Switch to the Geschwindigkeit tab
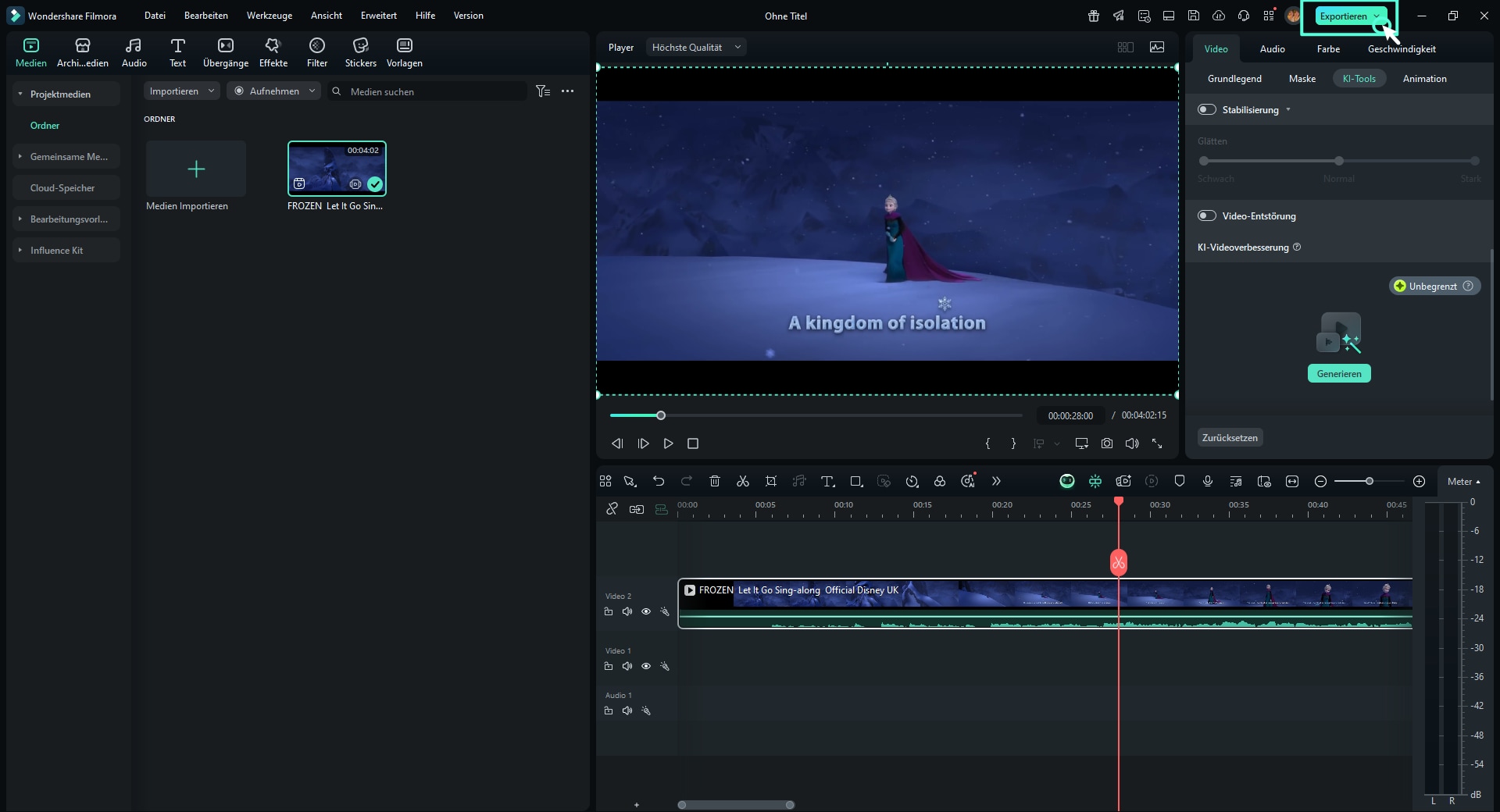This screenshot has height=812, width=1500. pos(1402,48)
